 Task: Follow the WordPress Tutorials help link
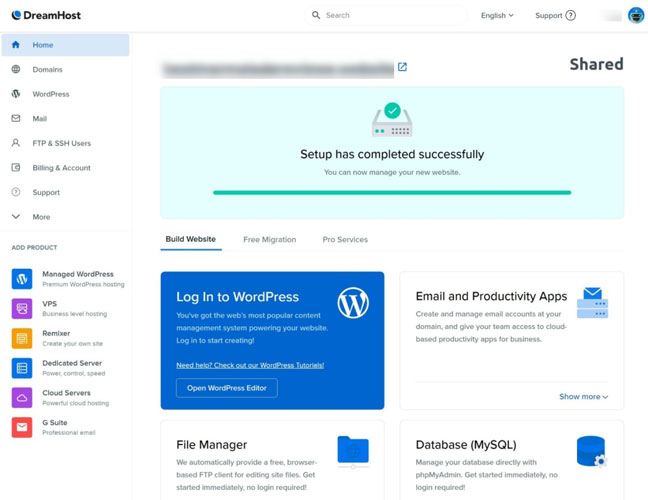[x=250, y=365]
